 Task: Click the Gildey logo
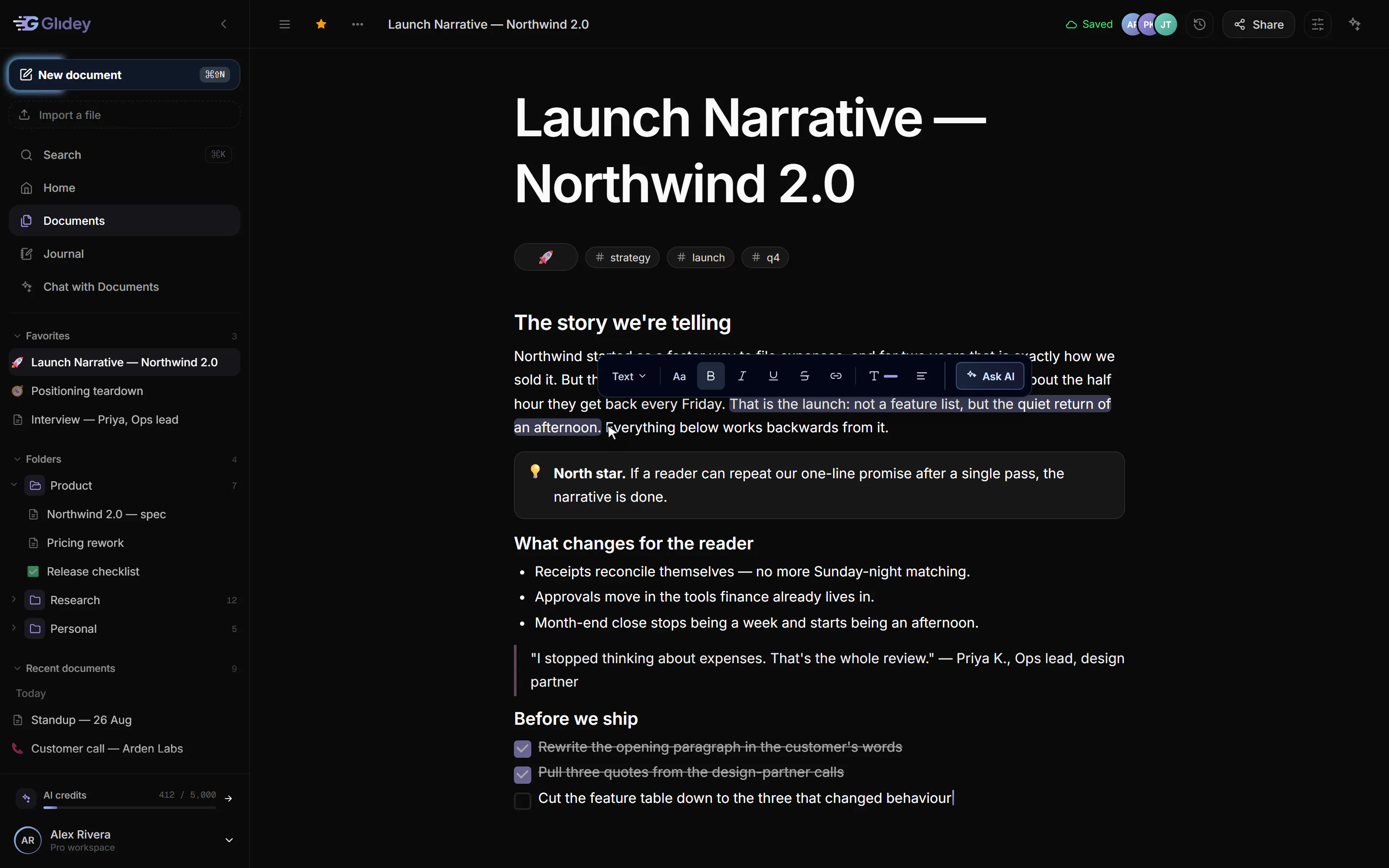pyautogui.click(x=52, y=23)
